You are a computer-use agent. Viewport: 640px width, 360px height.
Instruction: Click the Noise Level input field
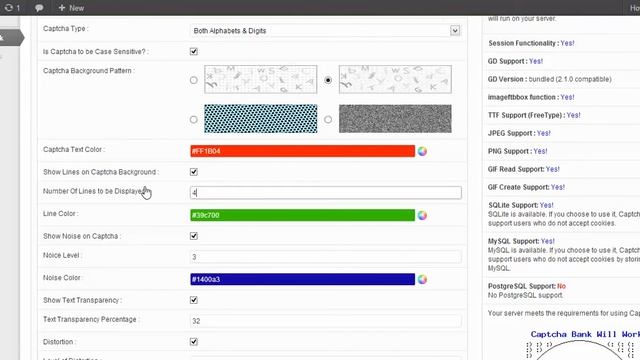326,257
